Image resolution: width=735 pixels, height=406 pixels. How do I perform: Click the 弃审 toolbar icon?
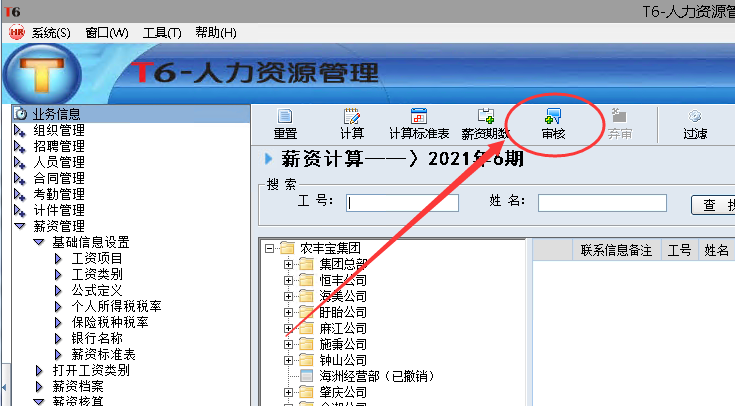coord(620,116)
